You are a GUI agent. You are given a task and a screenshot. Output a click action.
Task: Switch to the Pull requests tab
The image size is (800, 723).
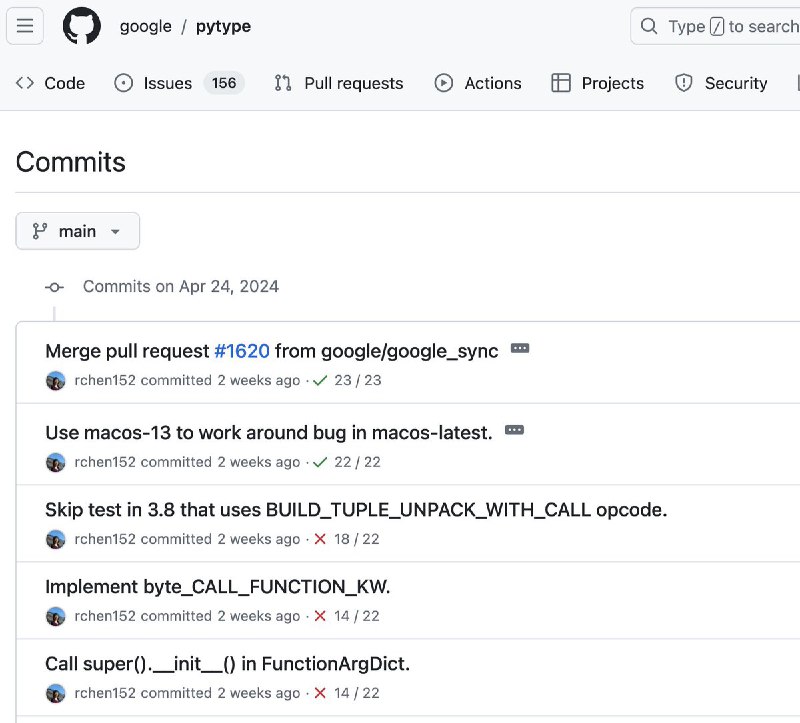pos(339,83)
